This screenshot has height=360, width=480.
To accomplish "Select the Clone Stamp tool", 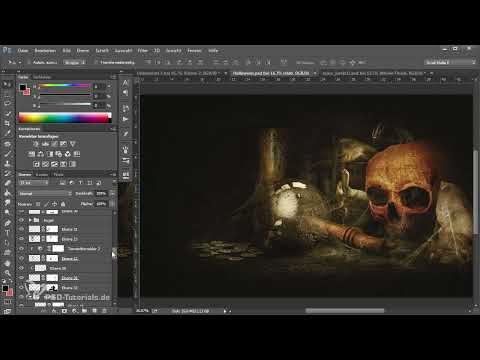I will point(7,163).
